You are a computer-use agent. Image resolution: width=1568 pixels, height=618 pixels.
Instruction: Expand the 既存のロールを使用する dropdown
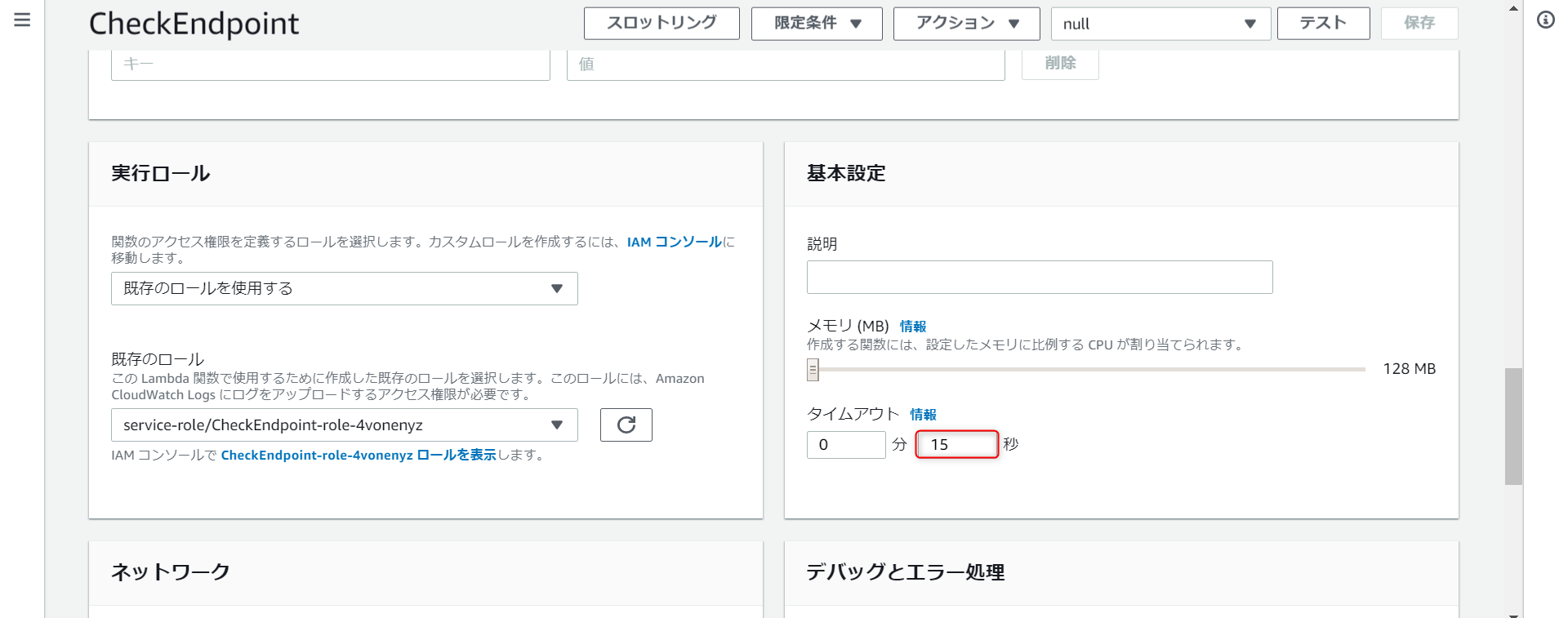coord(344,288)
